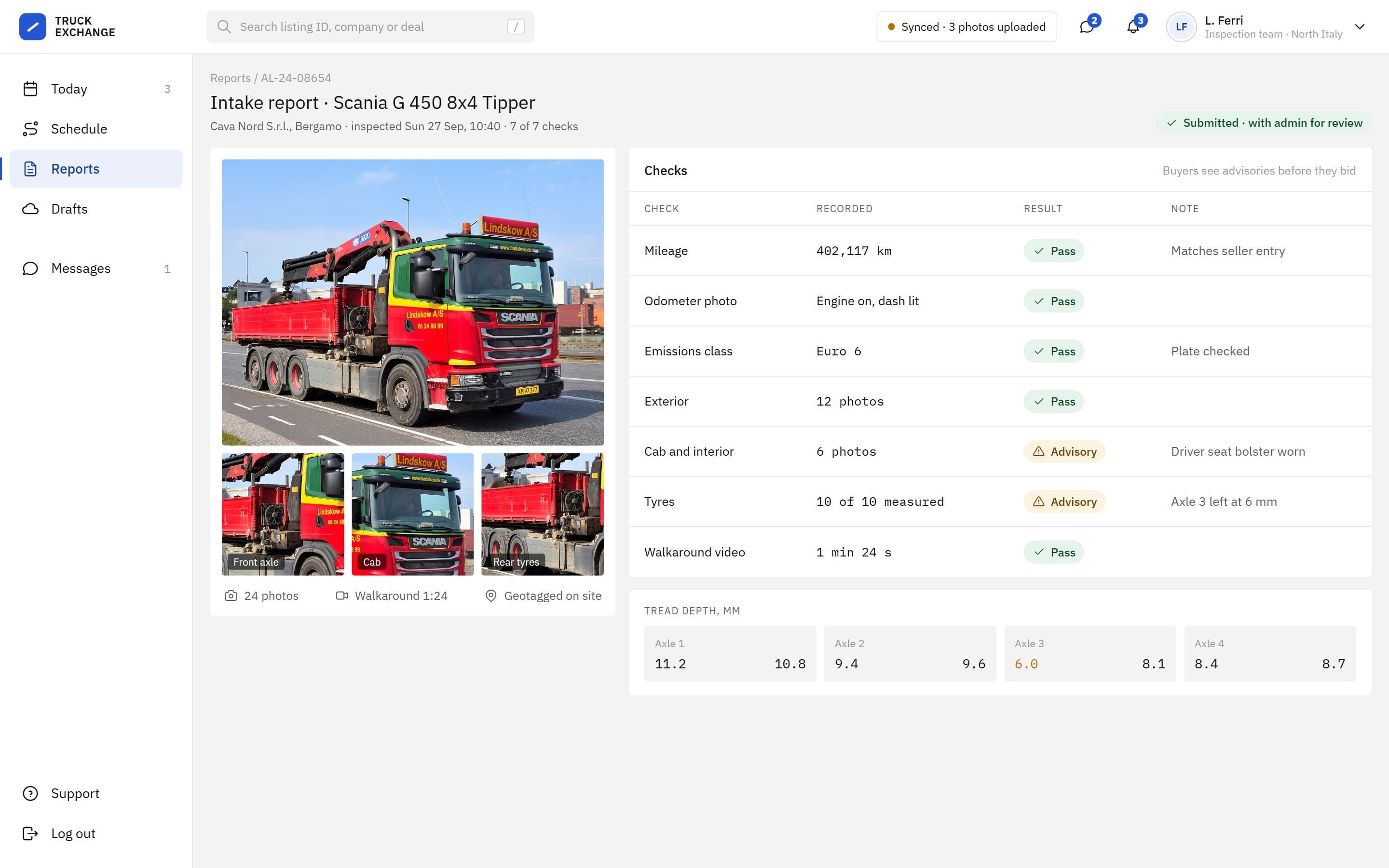Click the RESULT column header
The height and width of the screenshot is (868, 1389).
click(1042, 209)
